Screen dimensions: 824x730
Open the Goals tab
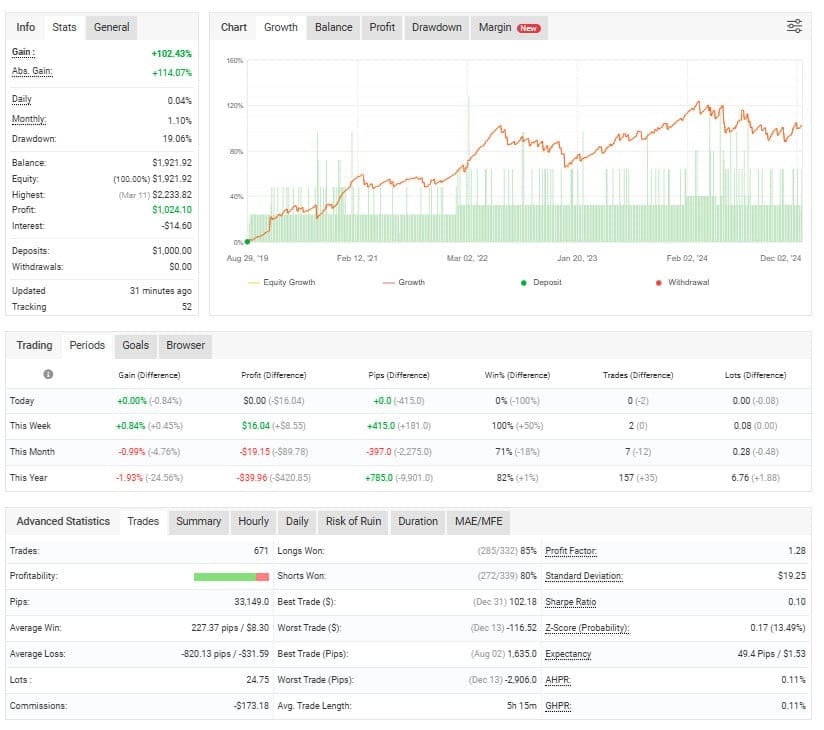click(135, 345)
